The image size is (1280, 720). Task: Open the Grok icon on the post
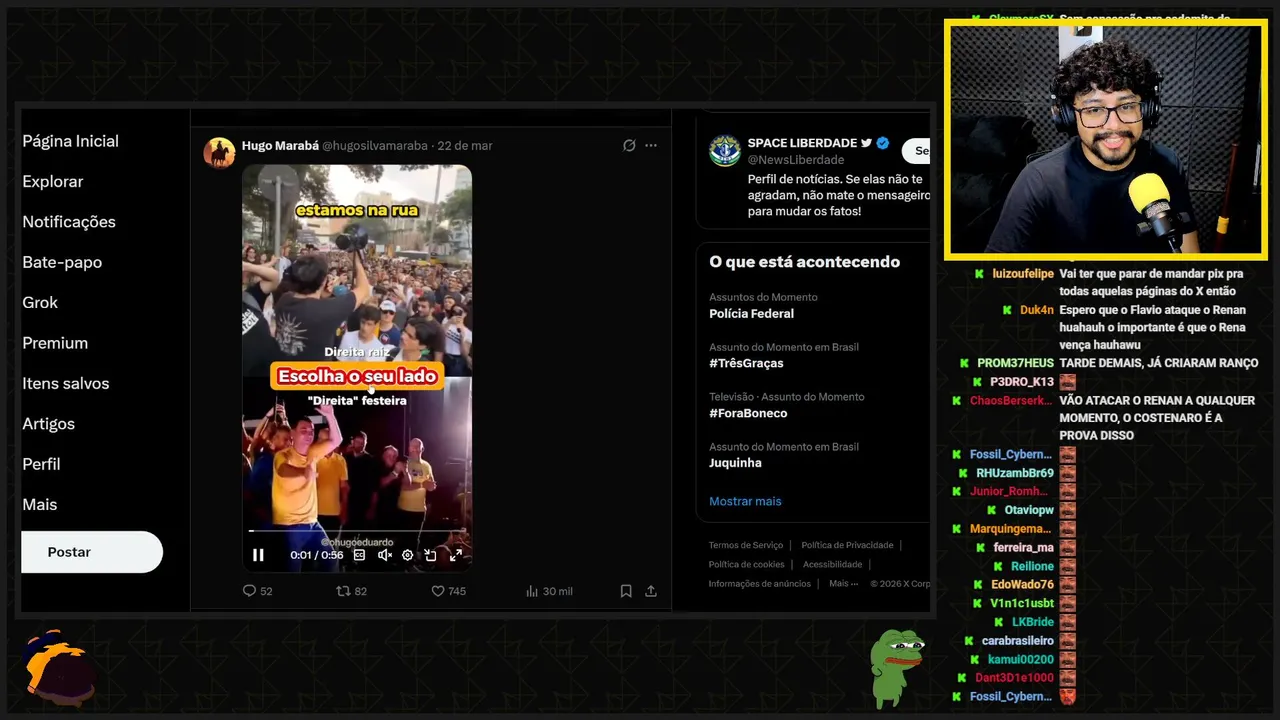629,145
